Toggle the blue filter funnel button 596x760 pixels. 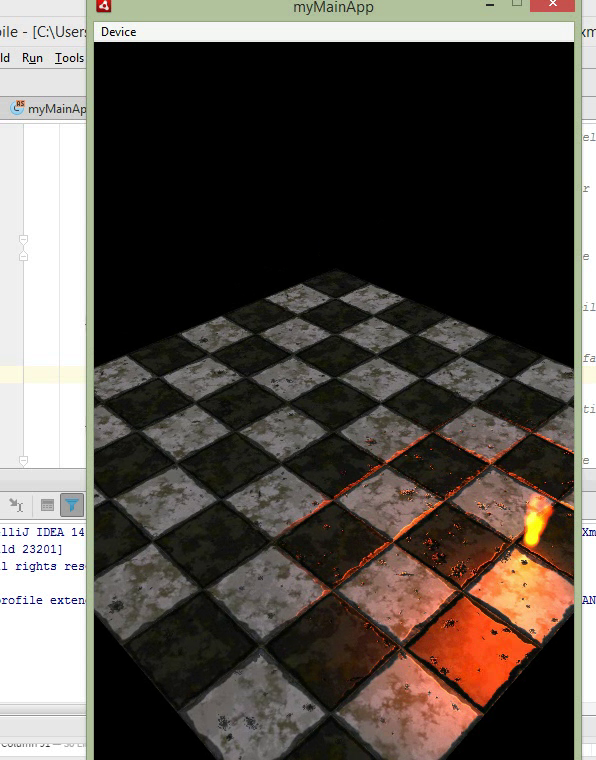click(x=72, y=506)
